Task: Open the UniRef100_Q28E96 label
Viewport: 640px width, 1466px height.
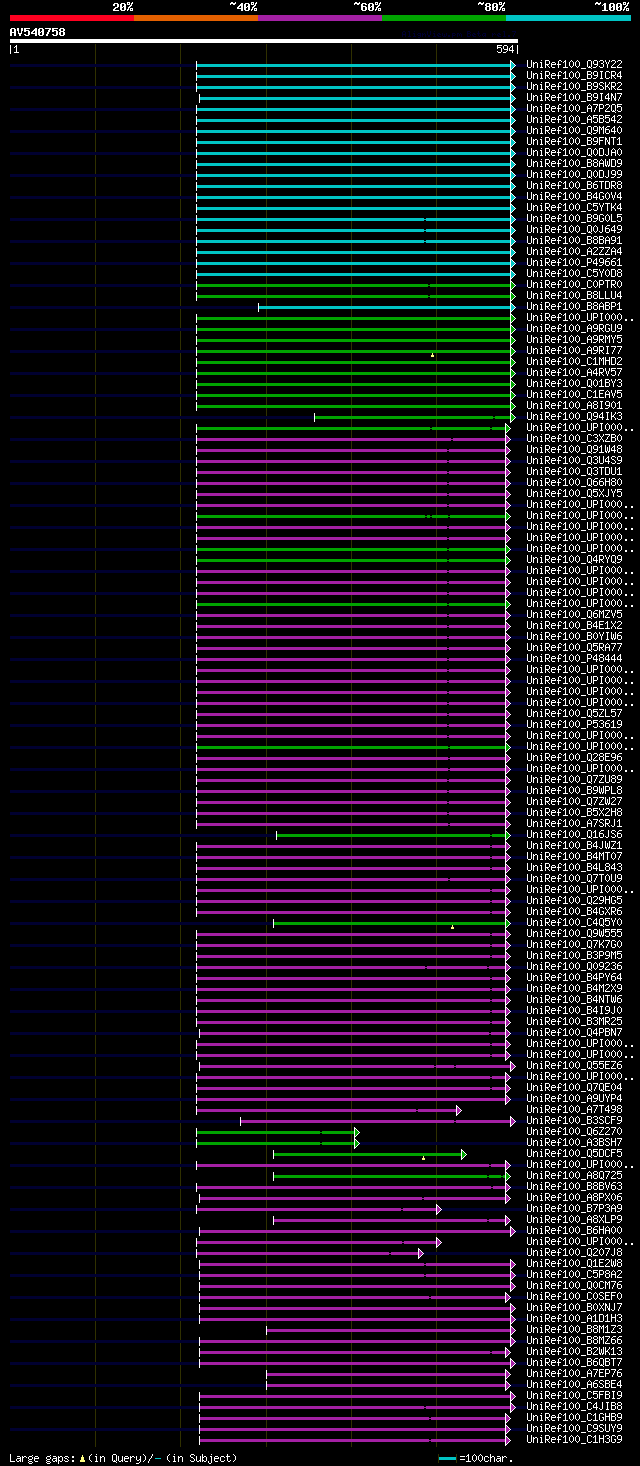Action: (574, 758)
